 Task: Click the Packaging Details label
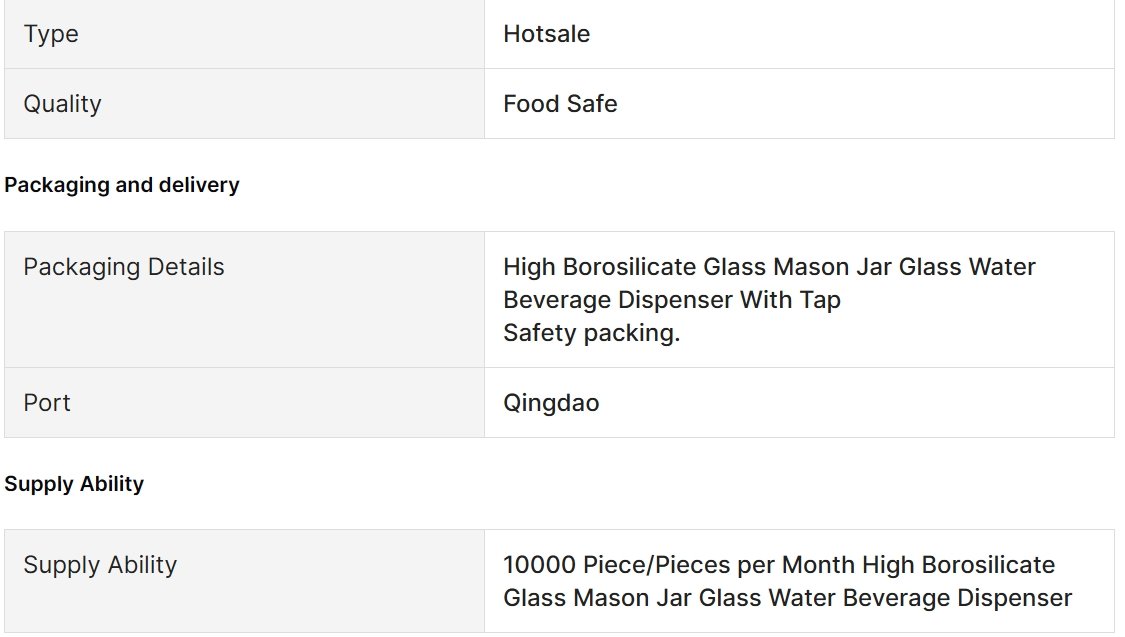[123, 267]
